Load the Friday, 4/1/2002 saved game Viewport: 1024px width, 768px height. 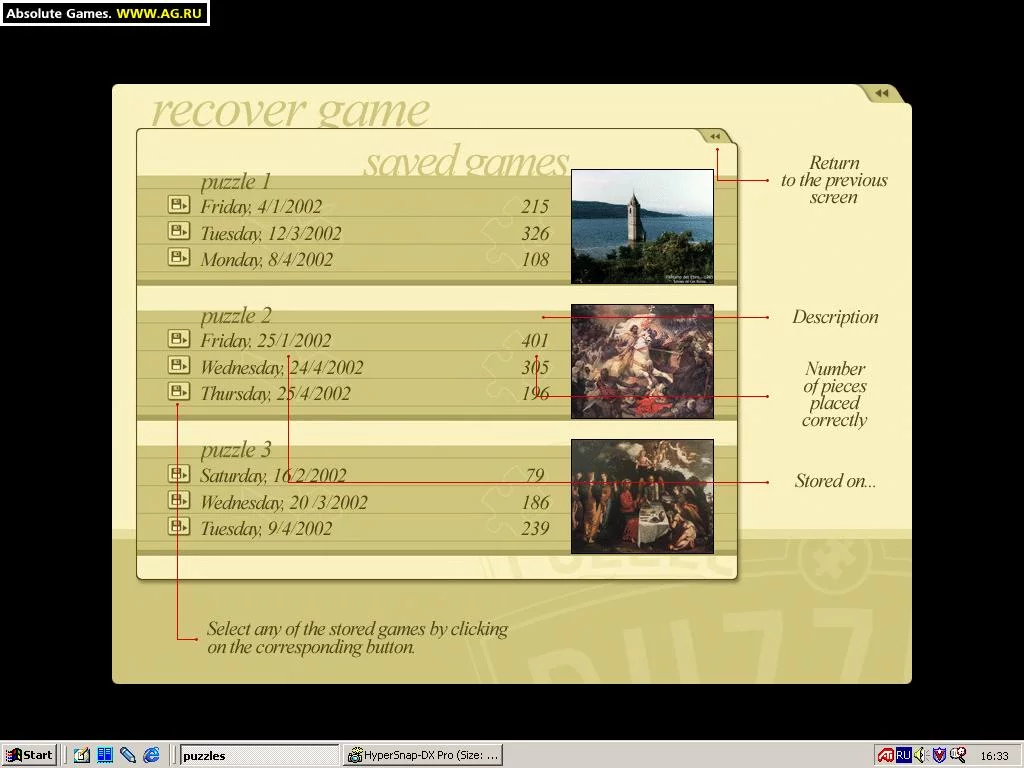pos(178,204)
